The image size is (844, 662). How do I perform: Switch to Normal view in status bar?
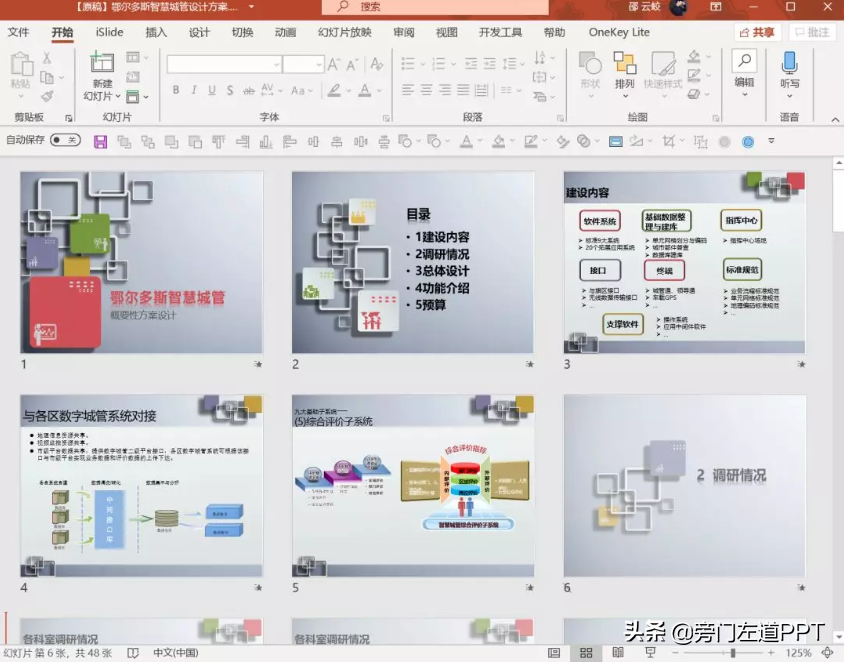point(554,653)
